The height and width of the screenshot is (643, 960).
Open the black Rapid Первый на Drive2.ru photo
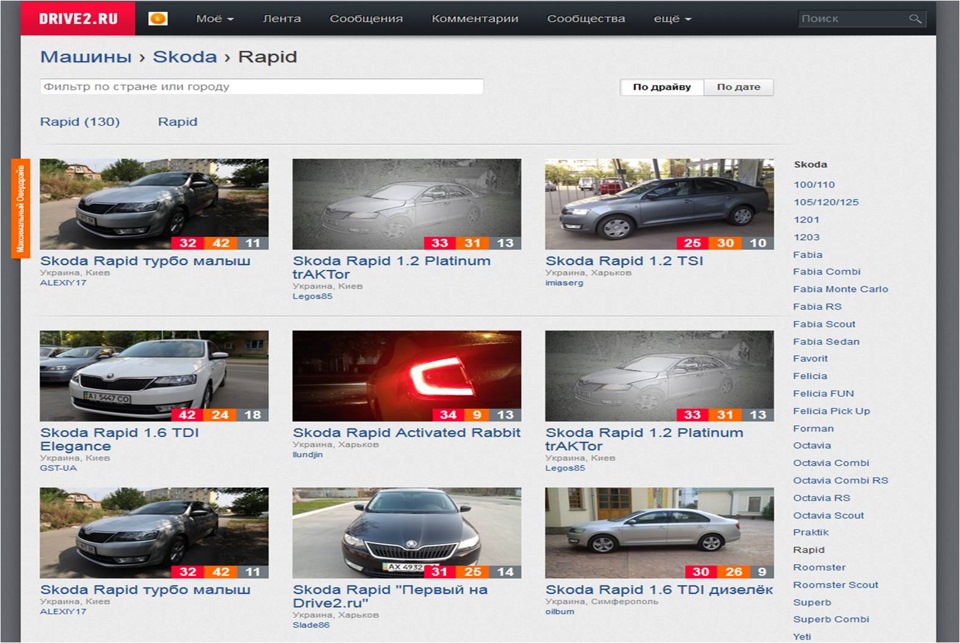click(x=407, y=533)
